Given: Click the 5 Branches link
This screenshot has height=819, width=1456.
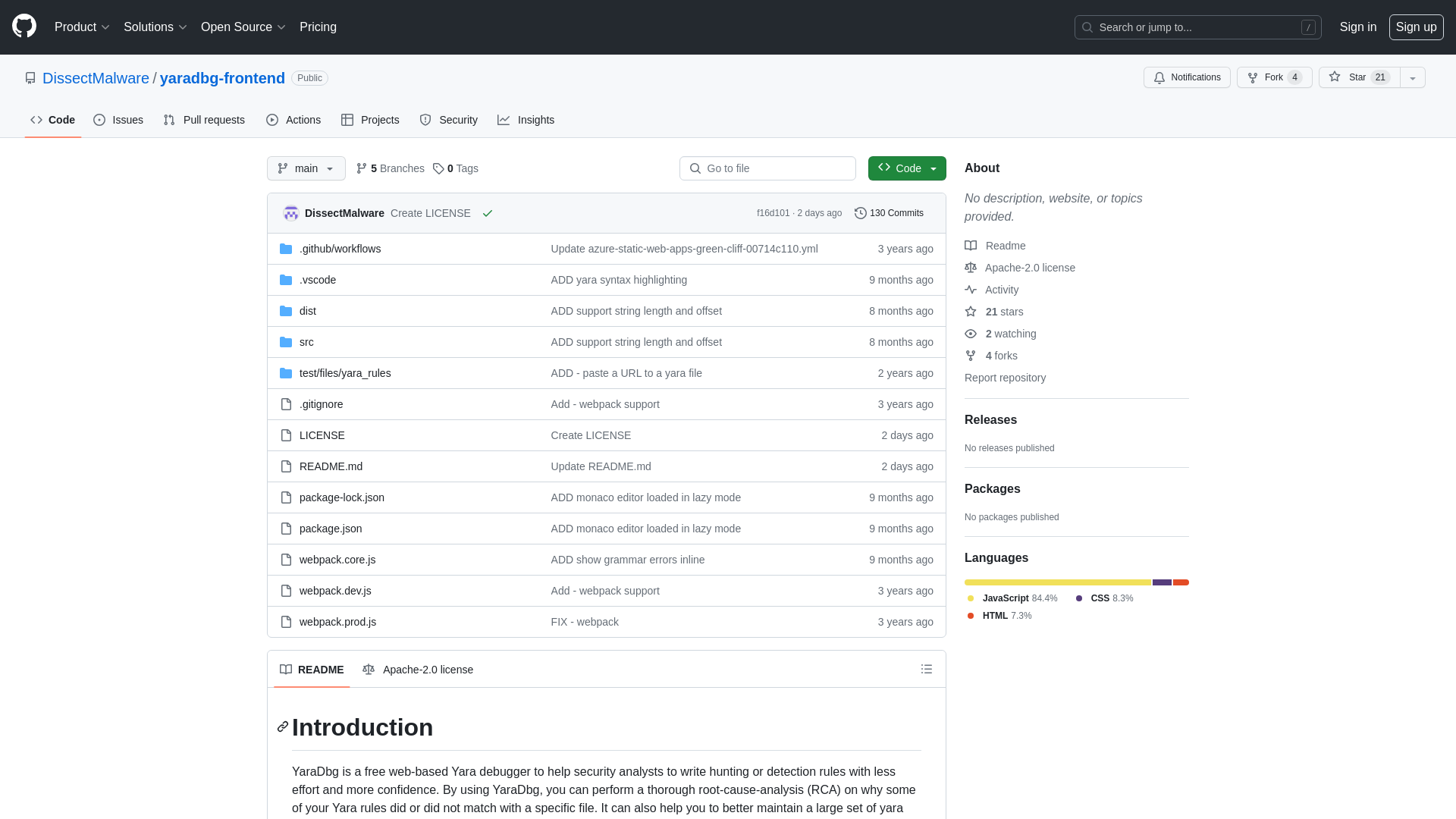Looking at the screenshot, I should tap(390, 168).
